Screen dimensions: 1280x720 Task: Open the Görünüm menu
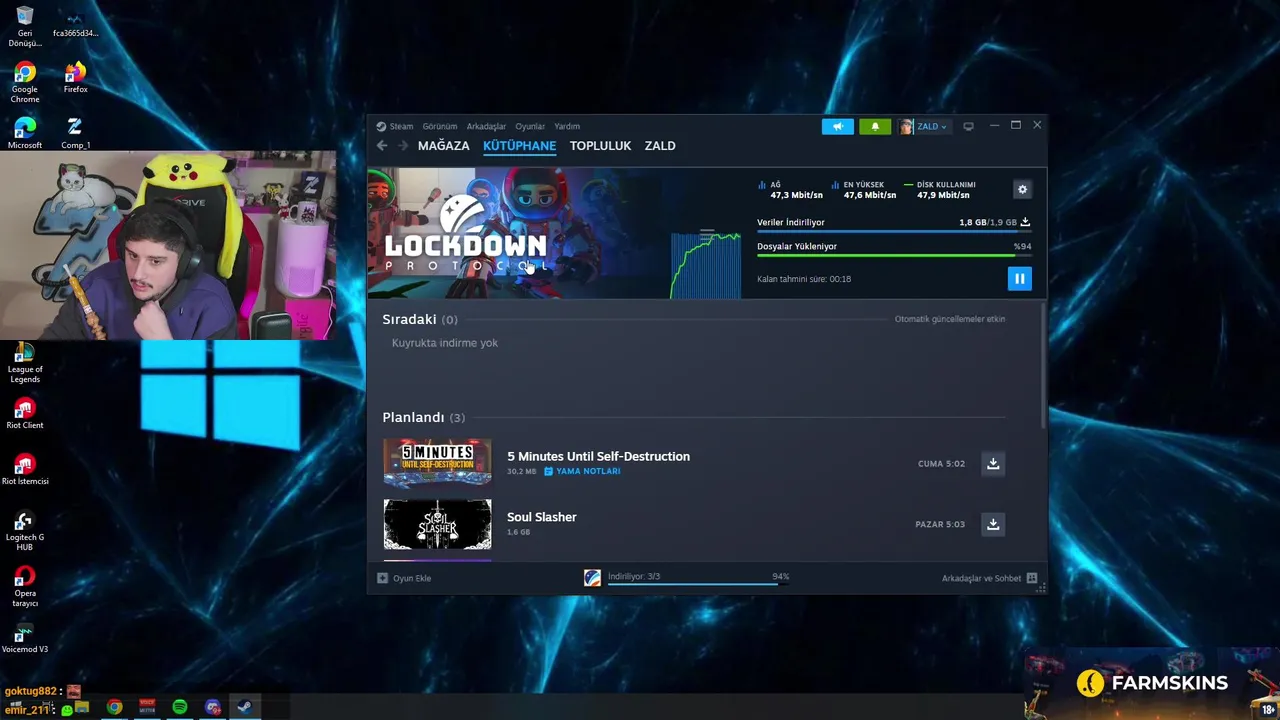pos(439,126)
